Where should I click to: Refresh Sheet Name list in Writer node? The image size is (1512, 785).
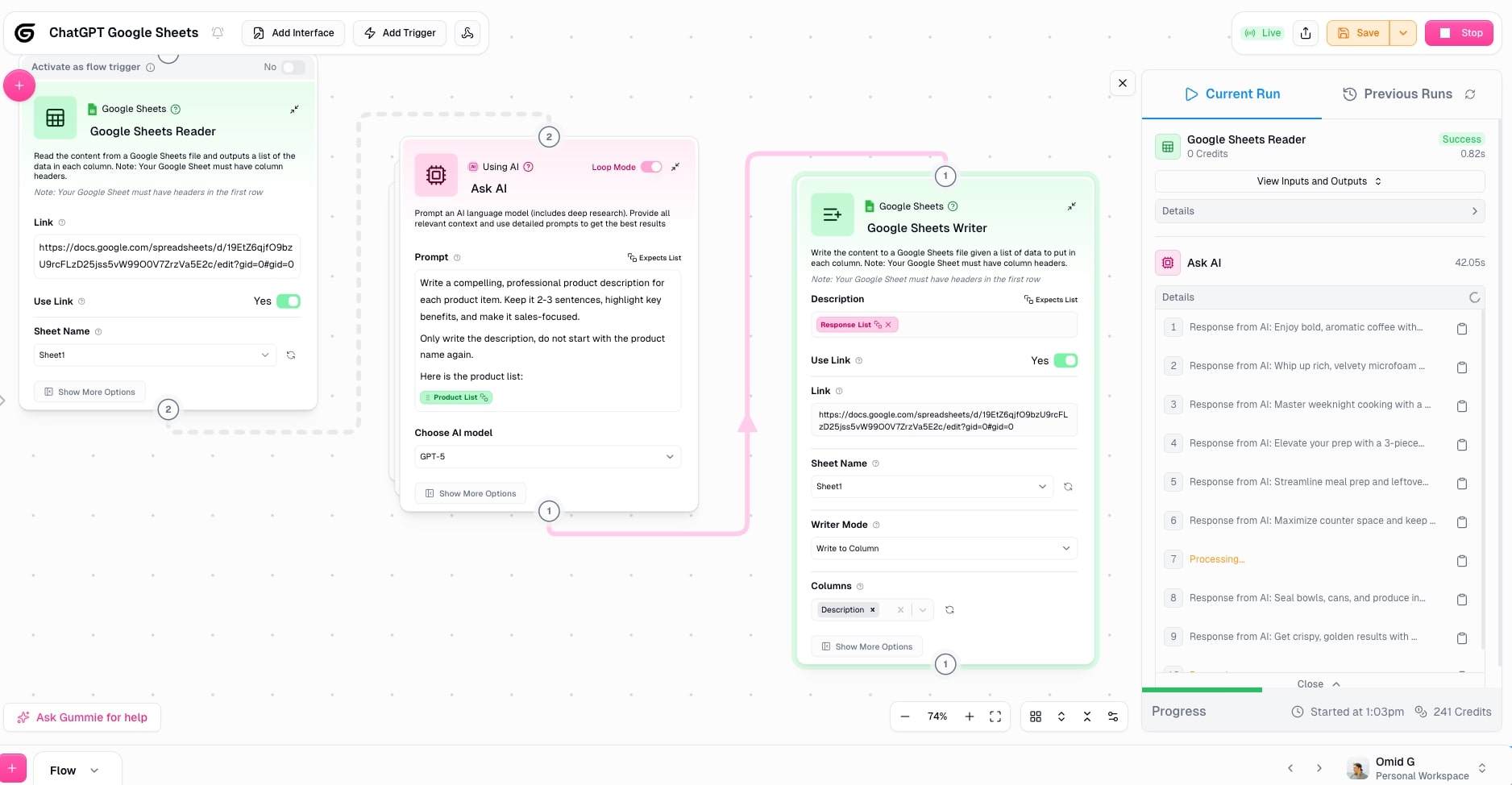[1068, 487]
